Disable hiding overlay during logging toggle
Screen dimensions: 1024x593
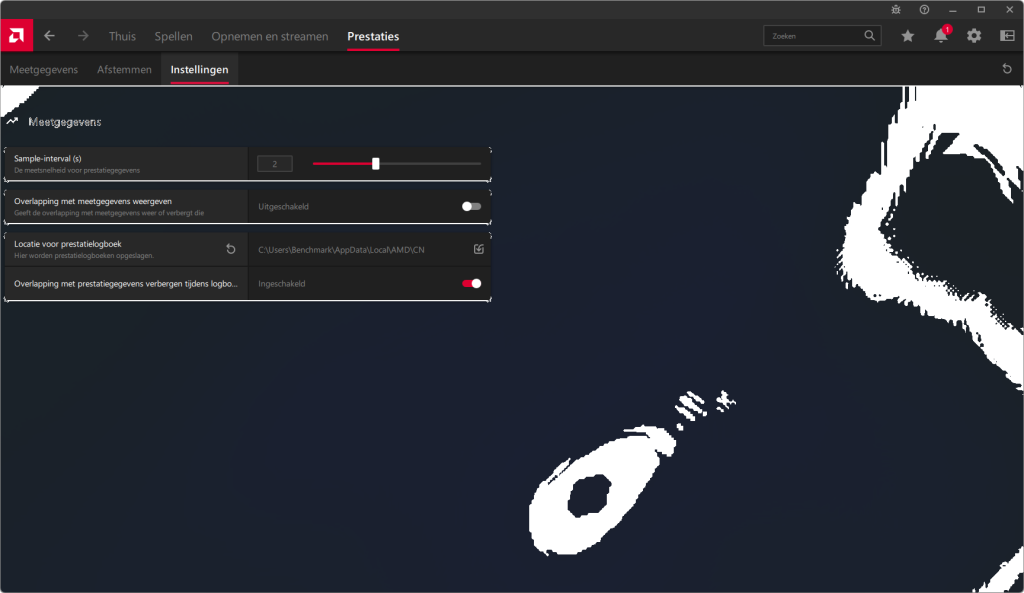471,284
